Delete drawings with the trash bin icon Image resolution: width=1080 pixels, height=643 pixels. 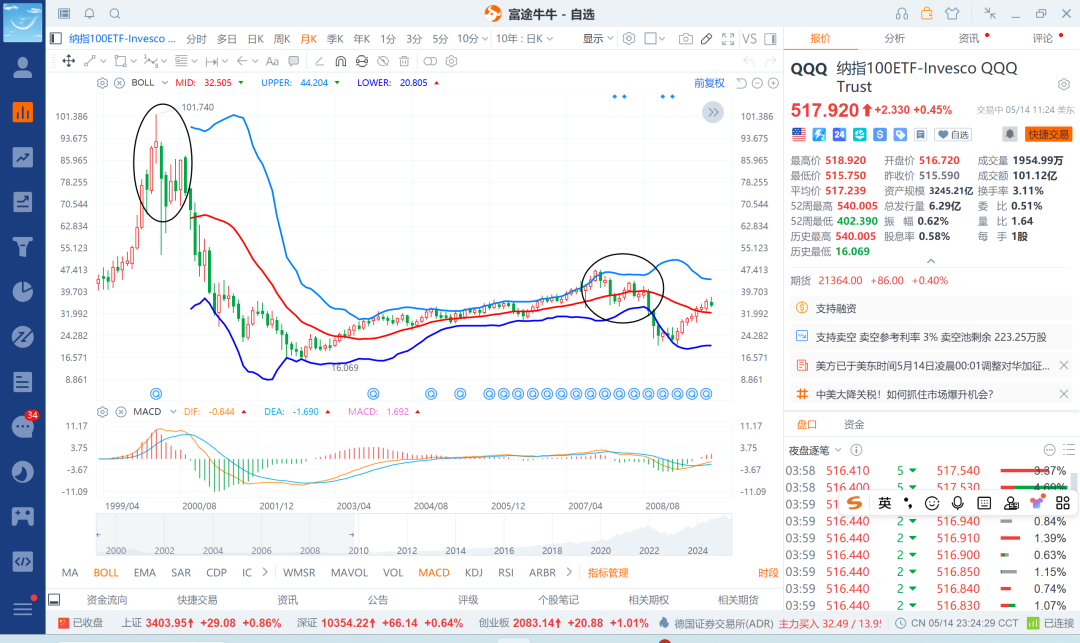click(404, 61)
